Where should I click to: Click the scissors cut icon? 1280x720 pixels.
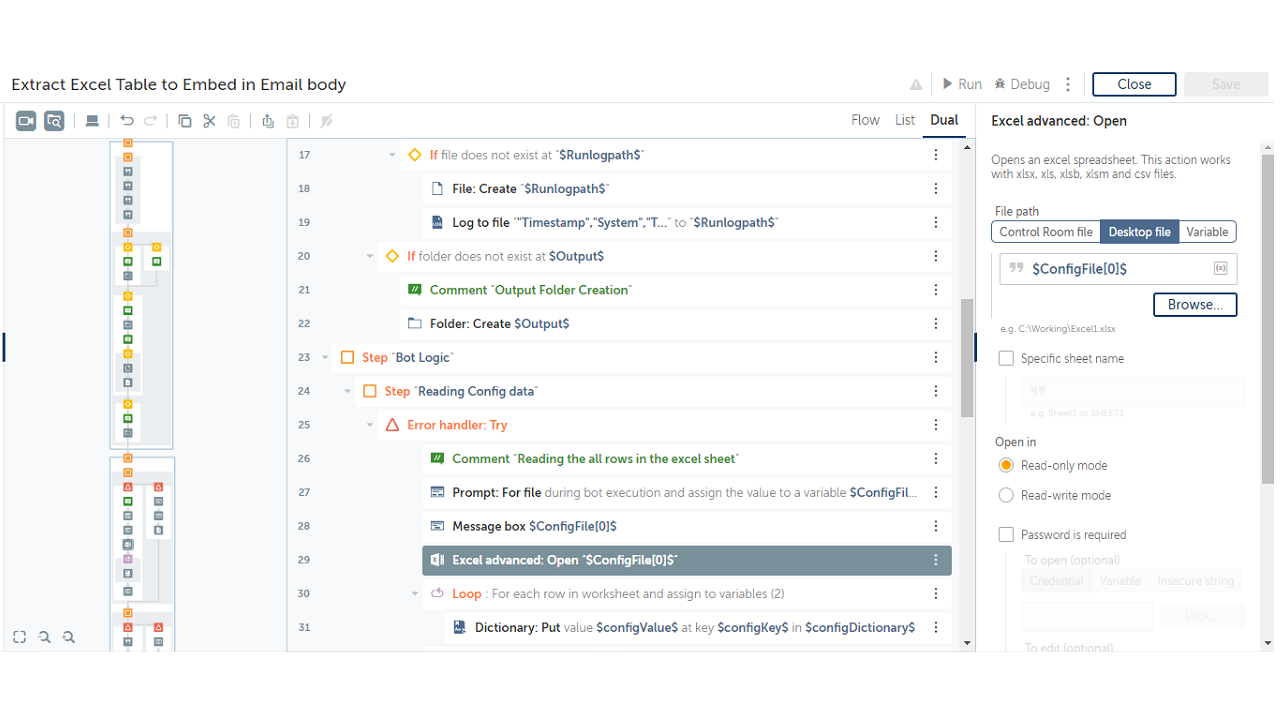click(209, 121)
